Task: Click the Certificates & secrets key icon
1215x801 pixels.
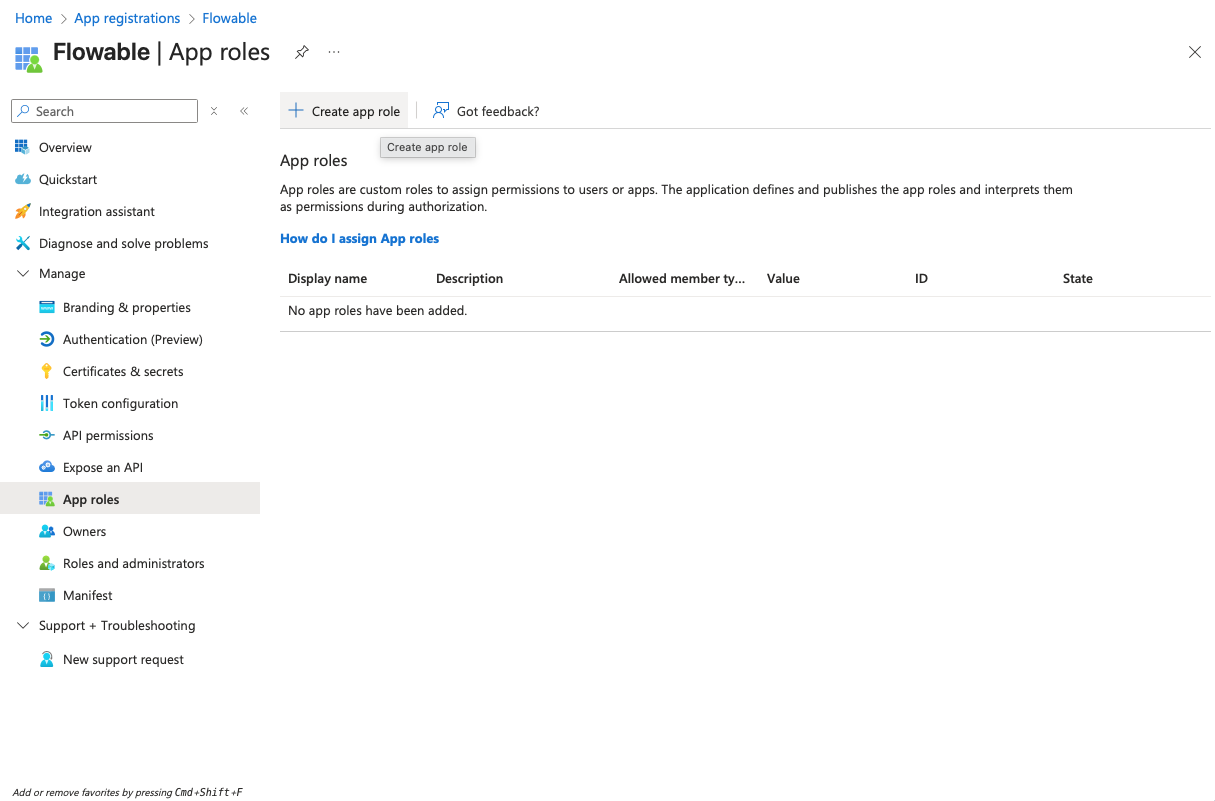Action: 46,371
